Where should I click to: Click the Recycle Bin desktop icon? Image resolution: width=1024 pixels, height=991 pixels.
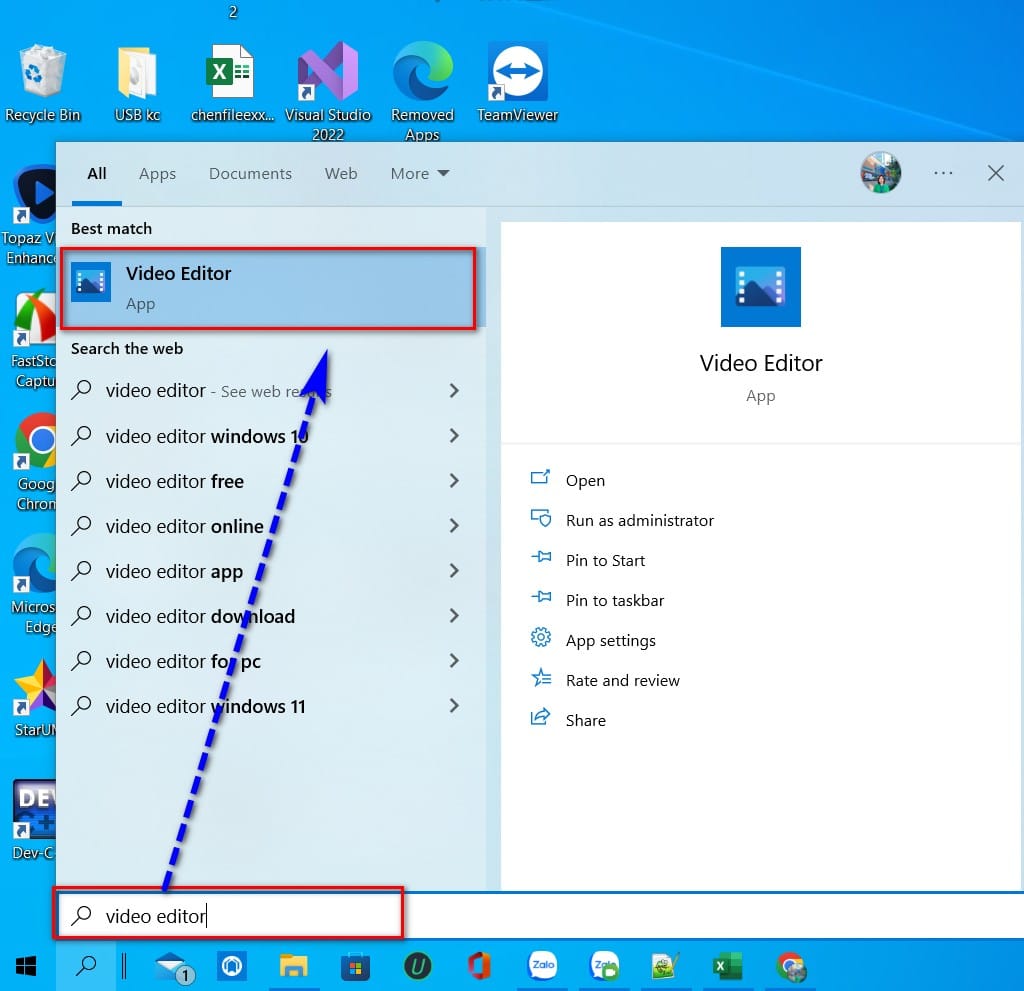tap(43, 80)
